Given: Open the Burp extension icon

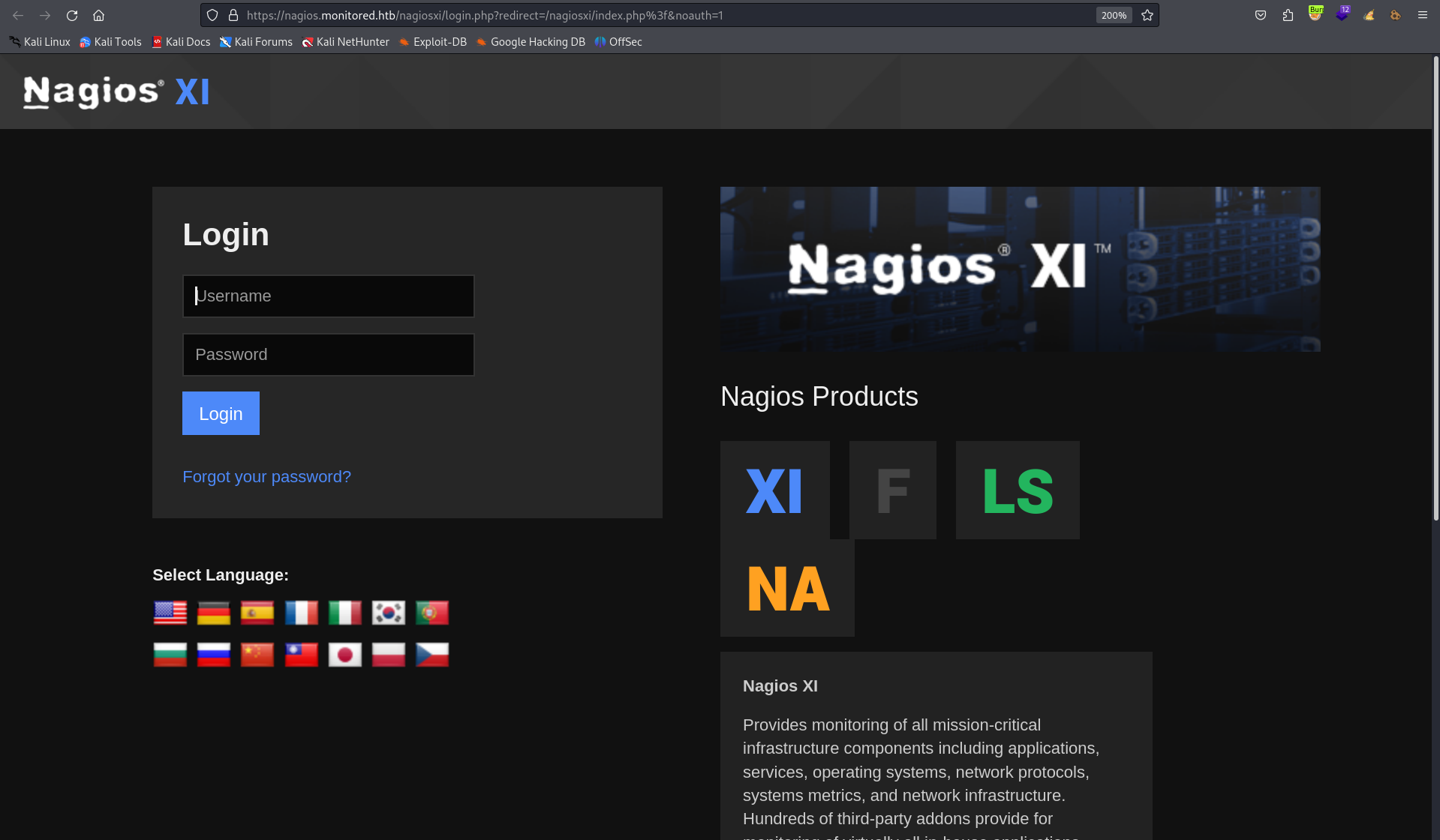Looking at the screenshot, I should [x=1315, y=14].
